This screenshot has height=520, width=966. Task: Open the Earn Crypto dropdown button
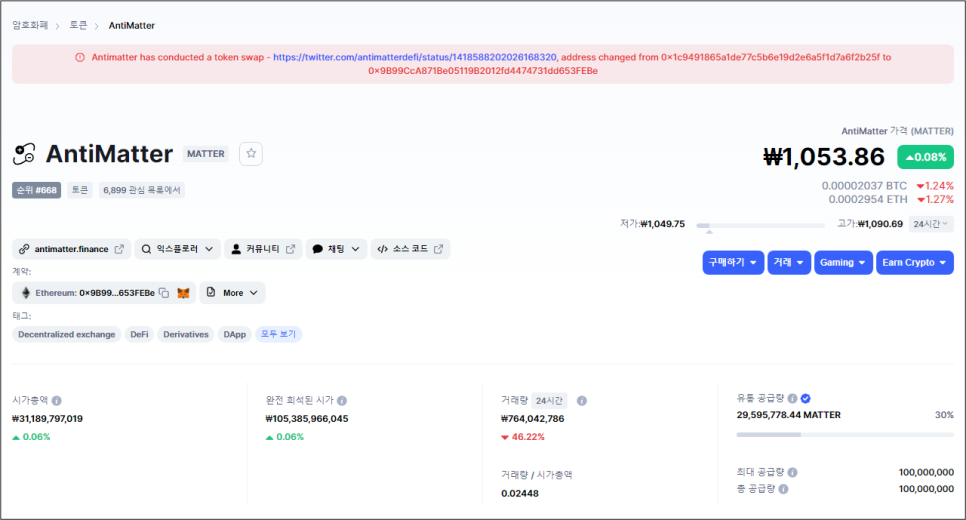click(x=915, y=262)
